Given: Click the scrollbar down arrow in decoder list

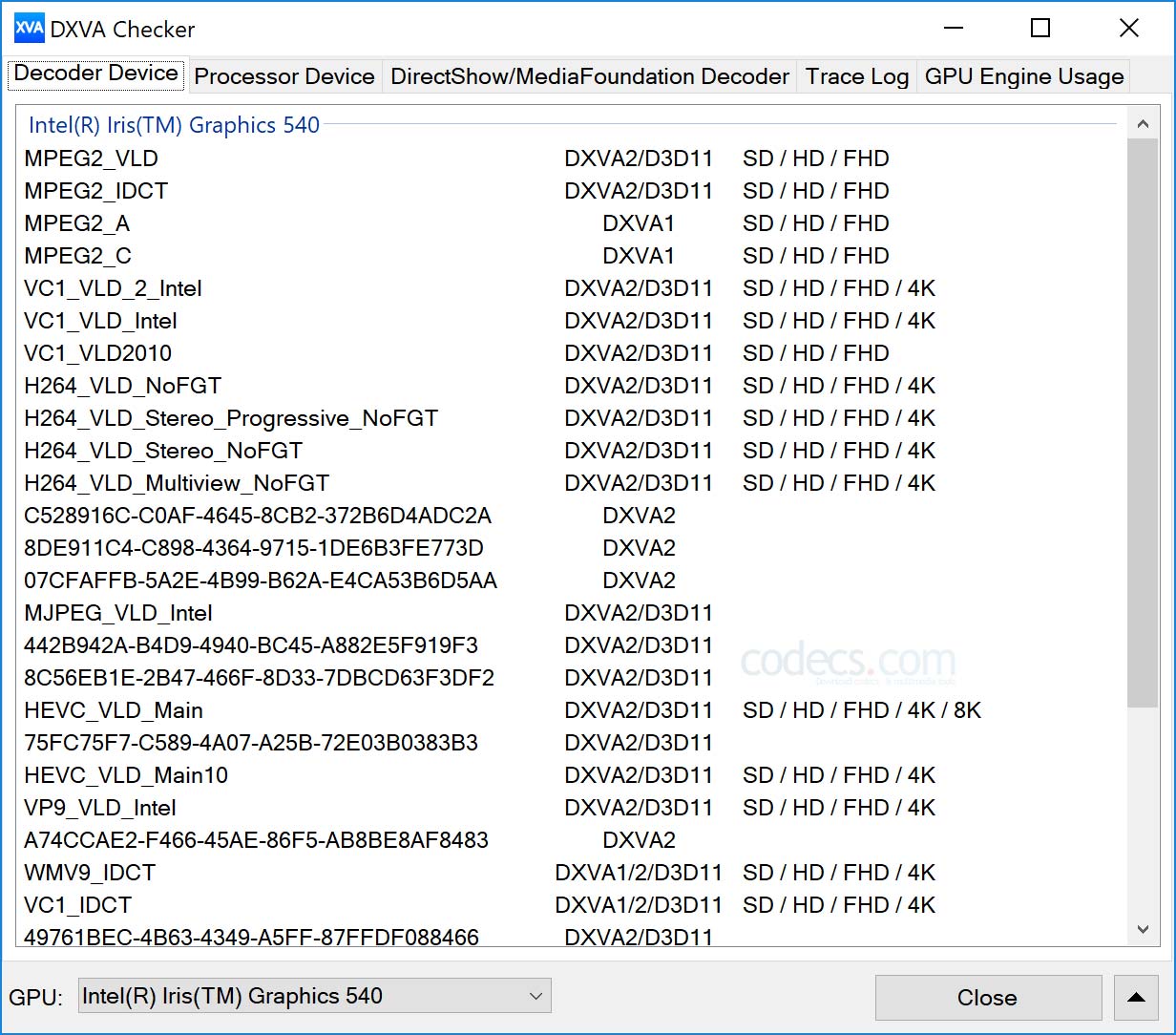Looking at the screenshot, I should tap(1143, 929).
